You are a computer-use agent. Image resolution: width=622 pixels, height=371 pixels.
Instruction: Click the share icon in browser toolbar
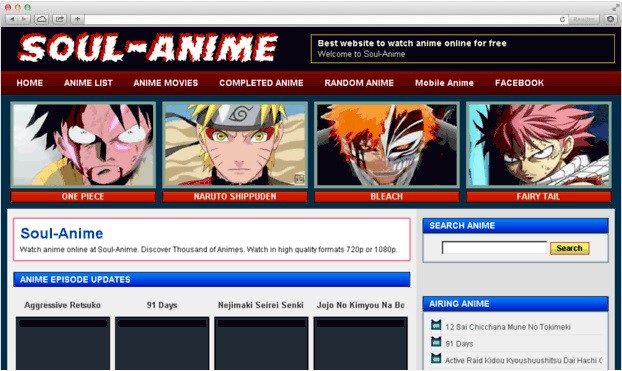(x=60, y=19)
